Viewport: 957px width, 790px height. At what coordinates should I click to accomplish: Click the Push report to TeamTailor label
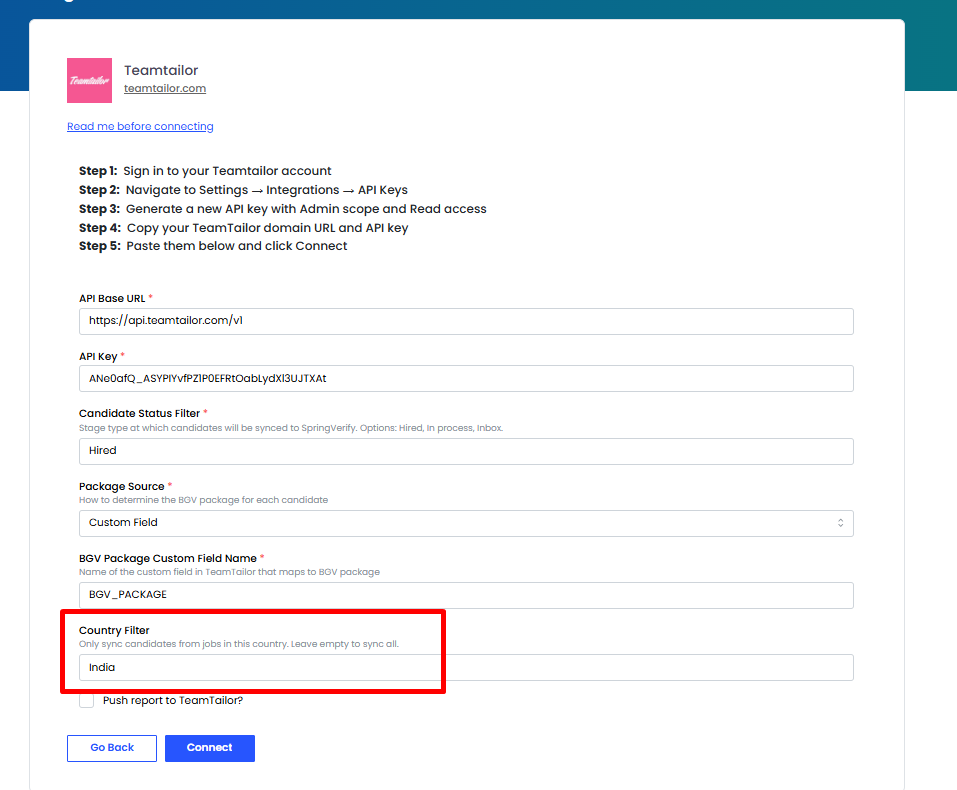[x=173, y=700]
